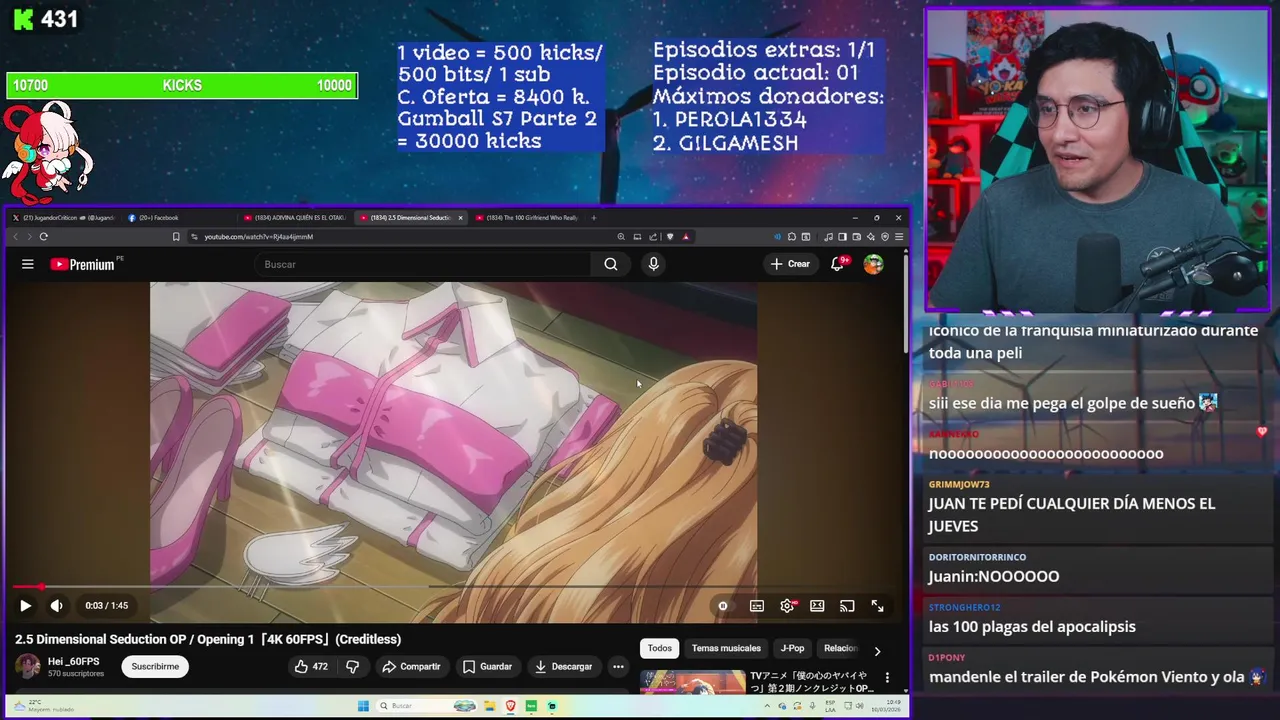Save the video with Guardar
The height and width of the screenshot is (720, 1280).
pyautogui.click(x=487, y=666)
